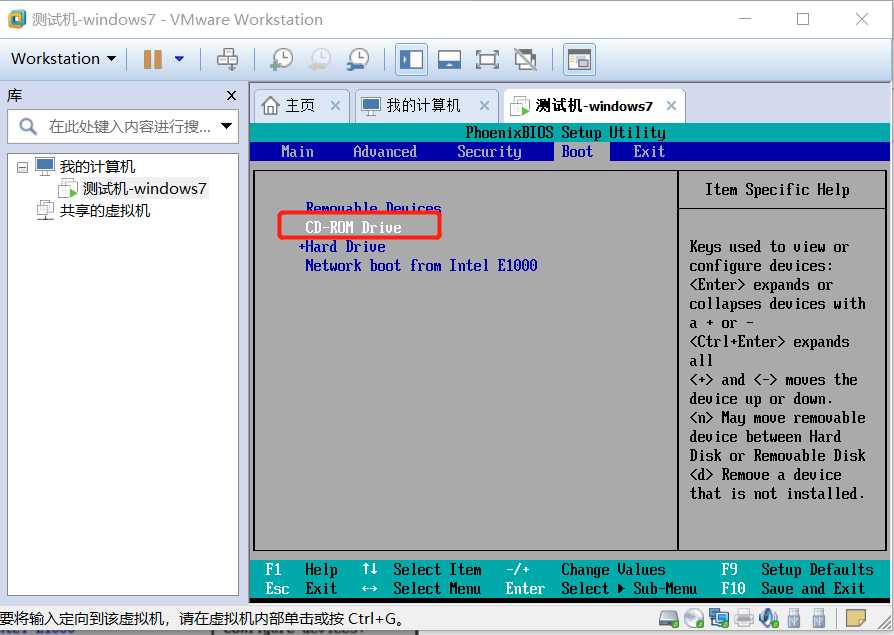Take a snapshot of this VM

[282, 59]
